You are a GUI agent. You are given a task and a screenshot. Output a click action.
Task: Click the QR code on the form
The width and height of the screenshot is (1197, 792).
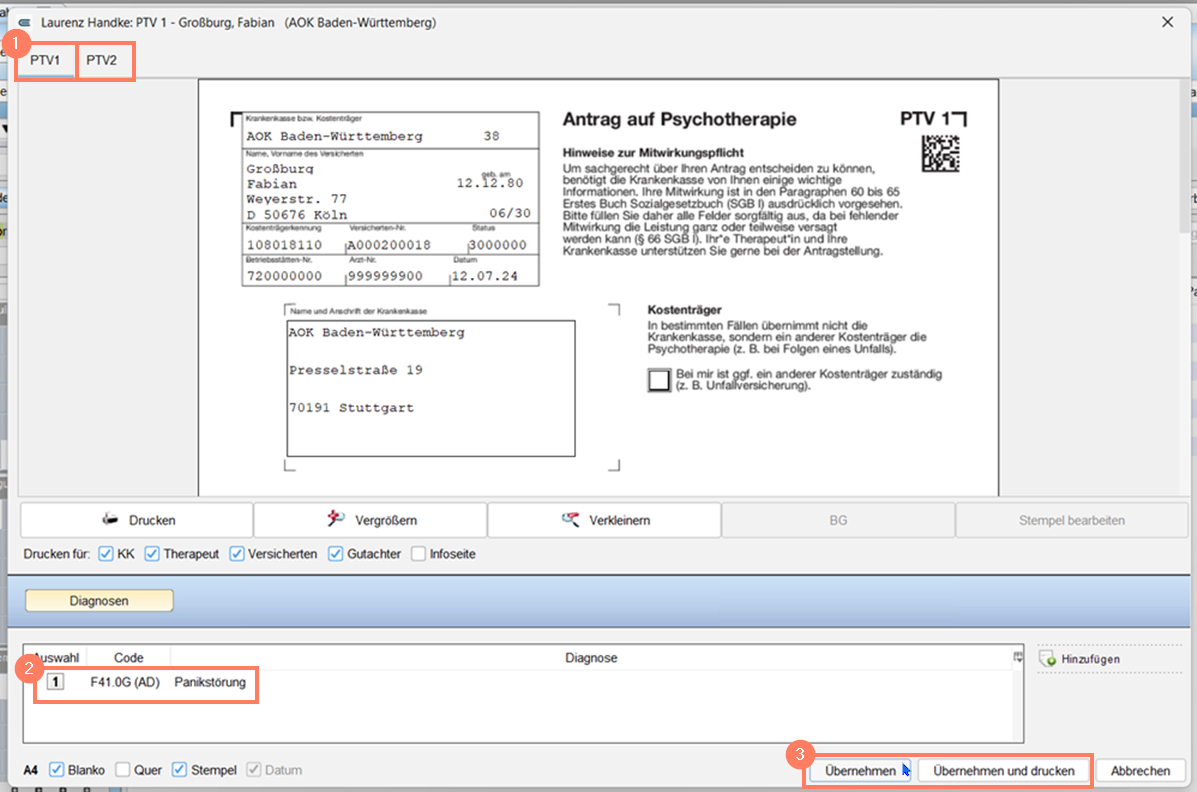coord(940,153)
